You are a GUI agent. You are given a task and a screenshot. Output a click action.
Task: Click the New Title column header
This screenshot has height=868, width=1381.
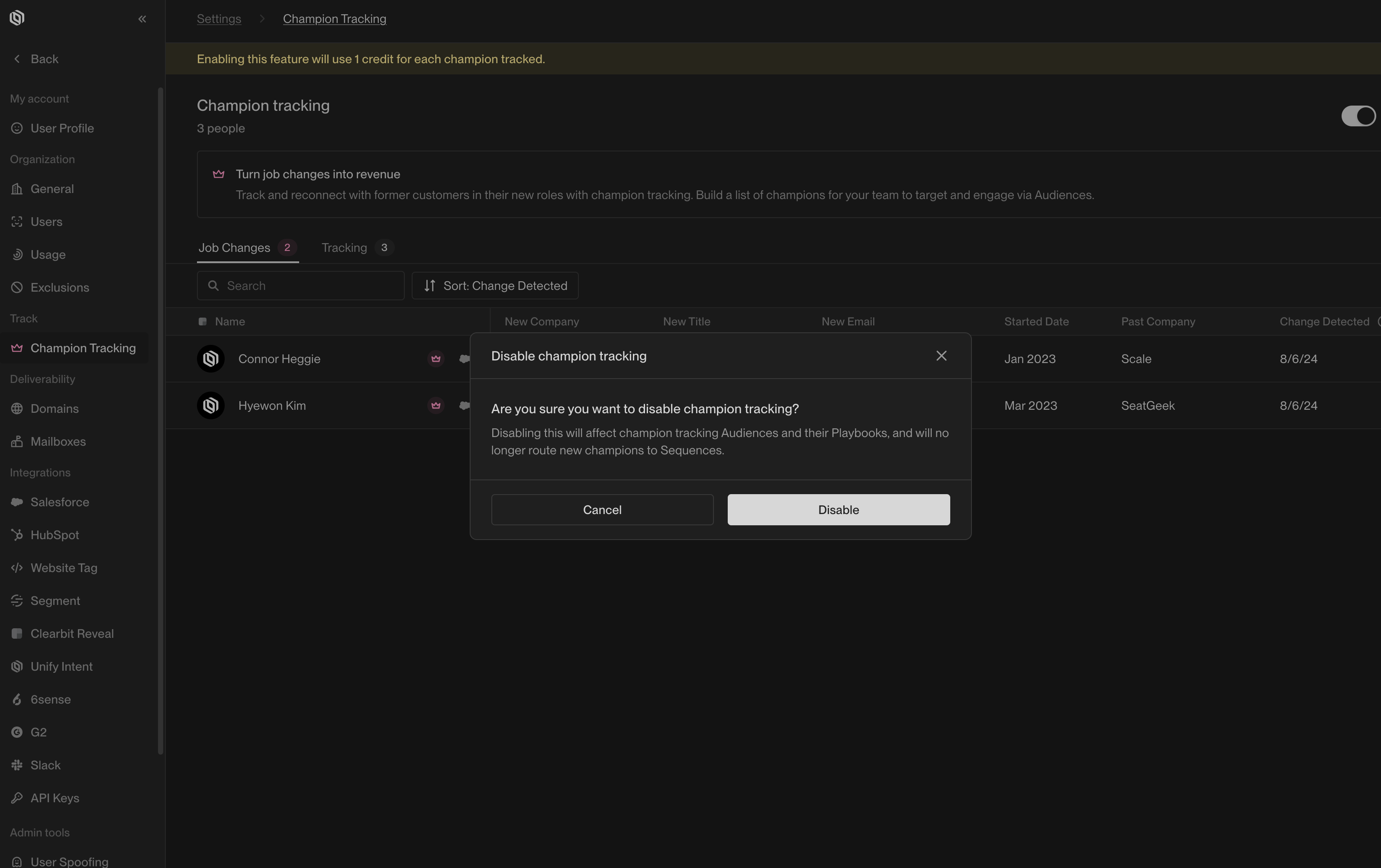[687, 321]
